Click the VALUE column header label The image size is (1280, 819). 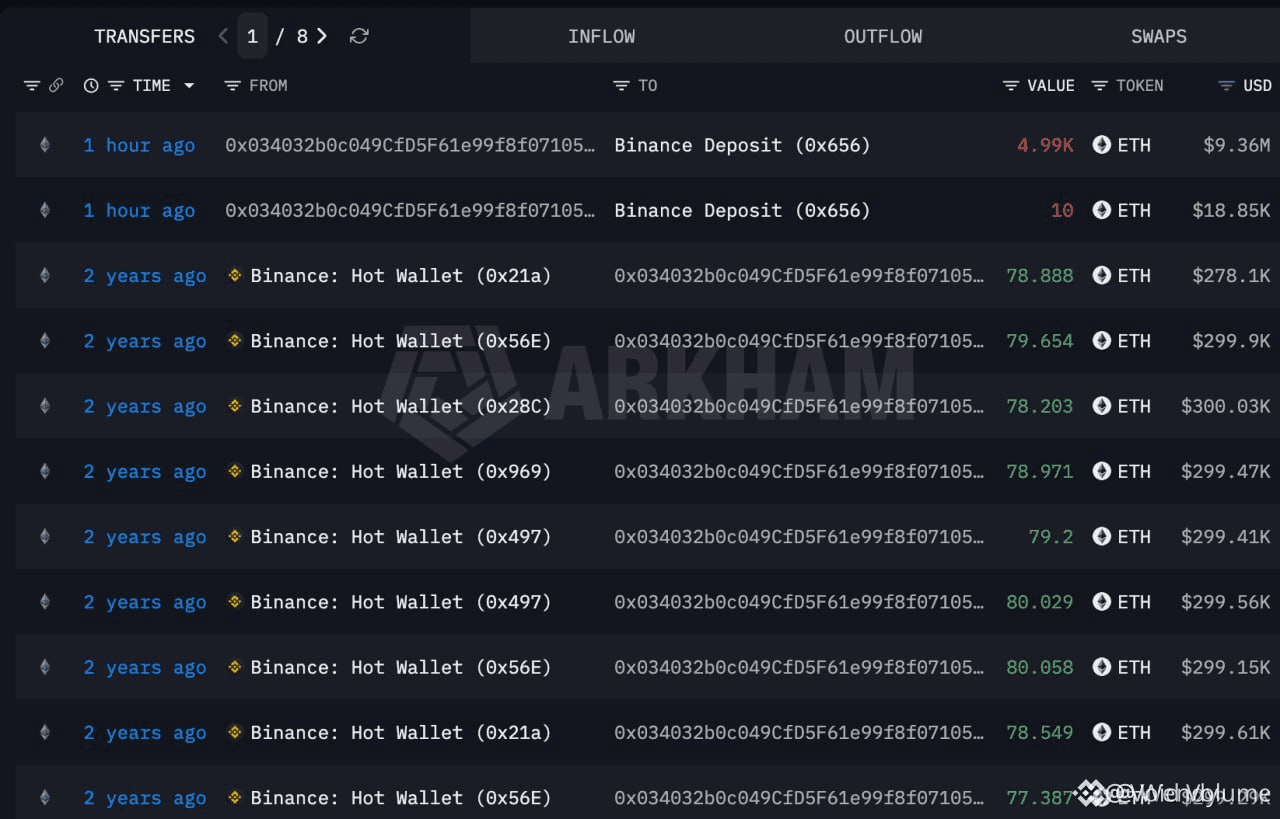(x=1051, y=86)
